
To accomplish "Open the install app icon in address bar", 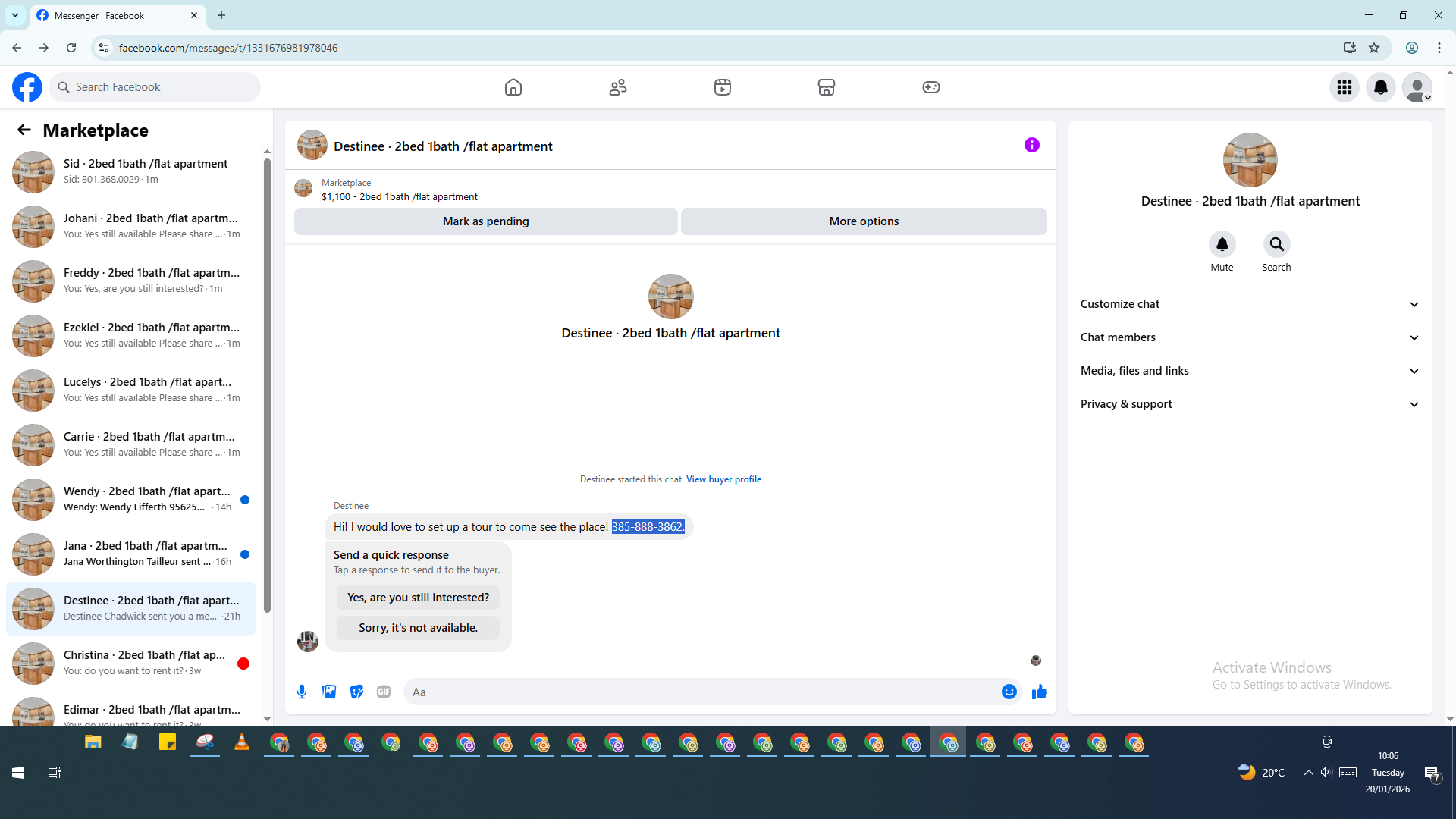I will (1350, 48).
